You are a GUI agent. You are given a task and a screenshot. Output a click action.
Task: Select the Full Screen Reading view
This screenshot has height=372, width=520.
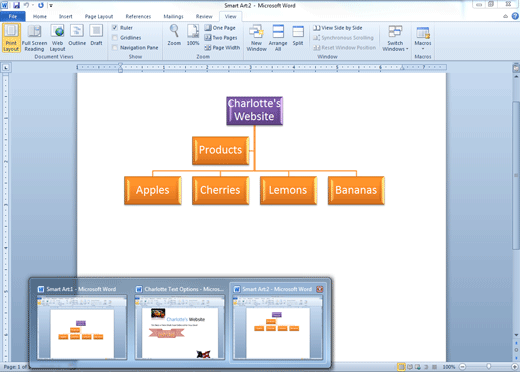click(34, 38)
